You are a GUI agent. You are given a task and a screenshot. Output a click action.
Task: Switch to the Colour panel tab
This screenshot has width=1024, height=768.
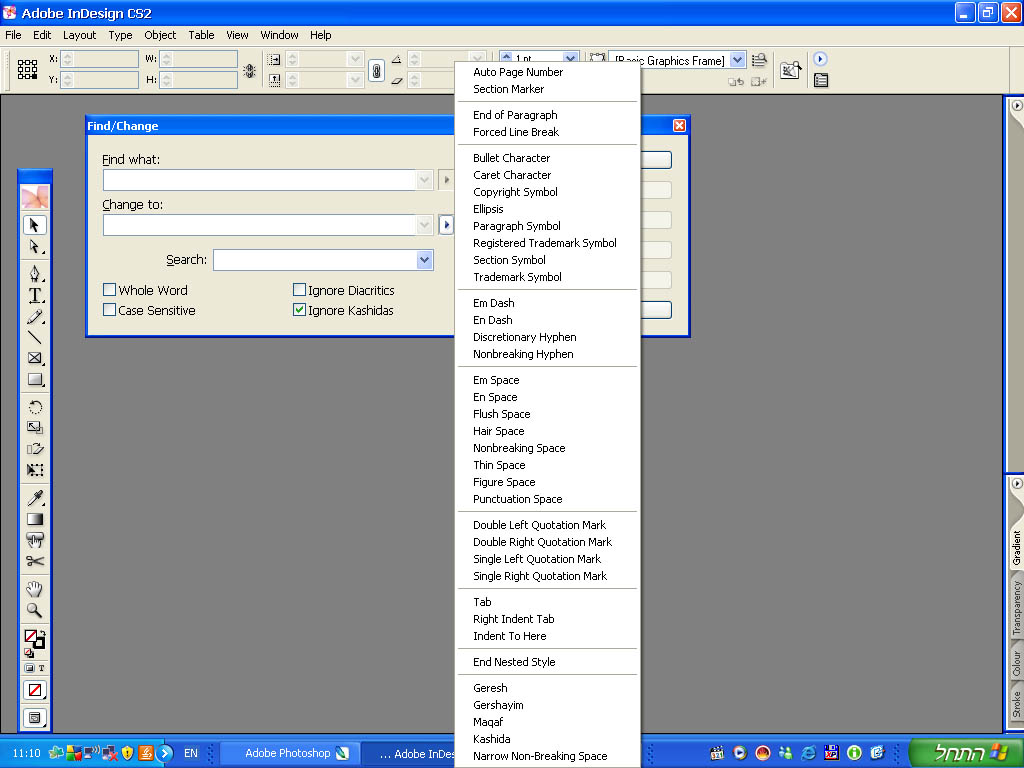(x=1016, y=663)
